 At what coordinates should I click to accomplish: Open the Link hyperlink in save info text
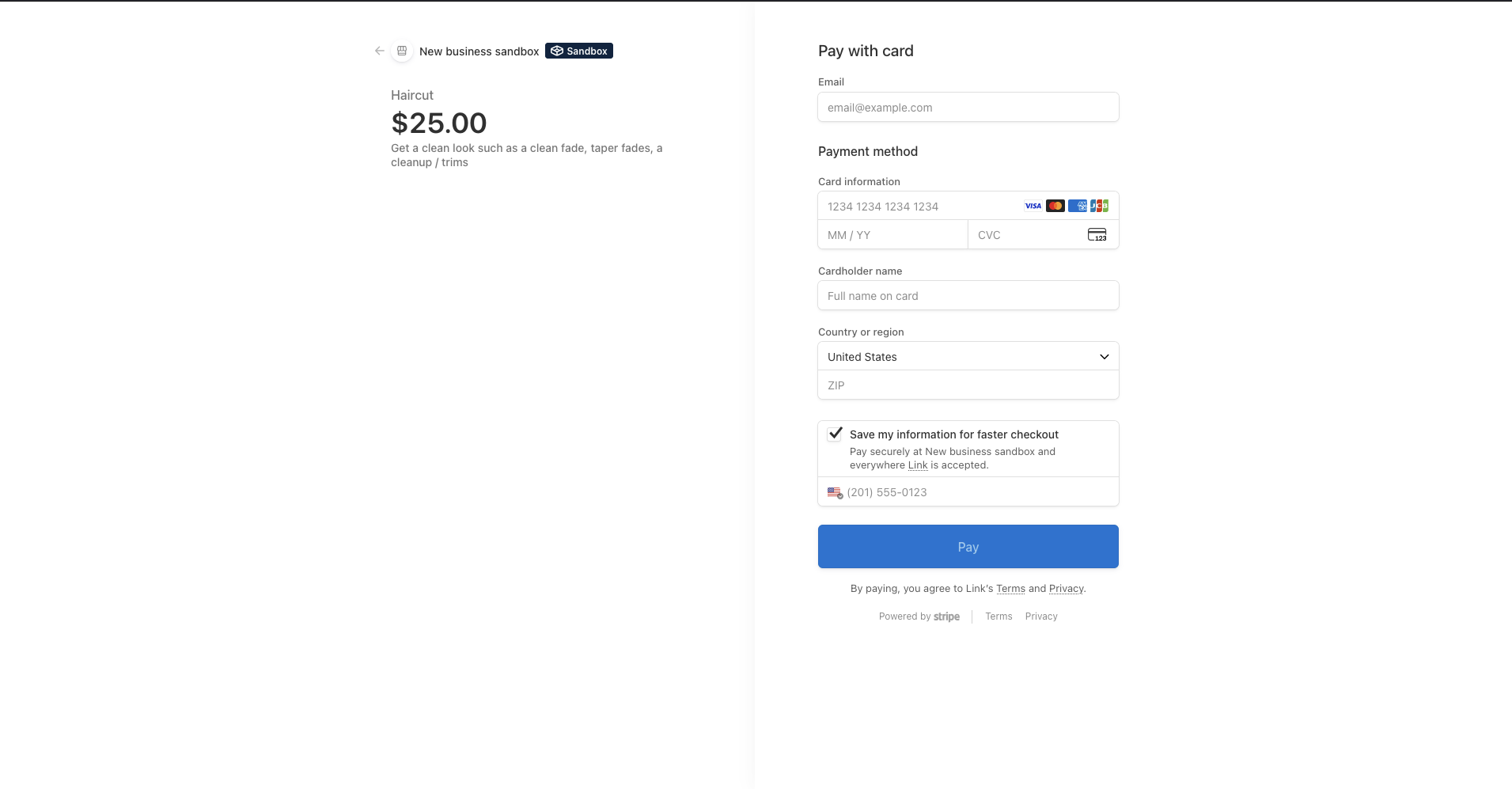coord(917,465)
